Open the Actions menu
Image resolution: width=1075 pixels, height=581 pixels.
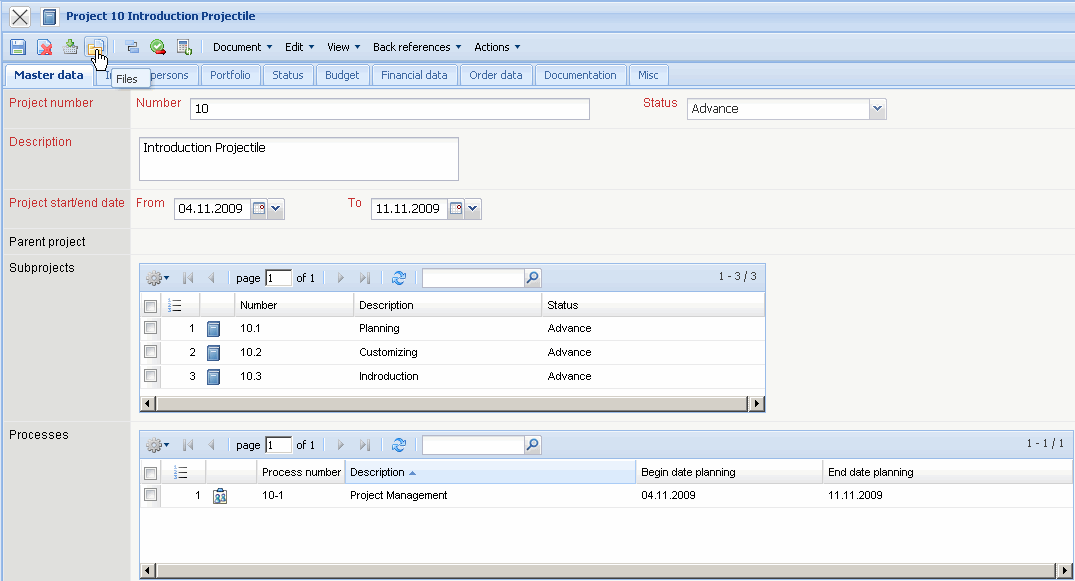click(x=497, y=47)
